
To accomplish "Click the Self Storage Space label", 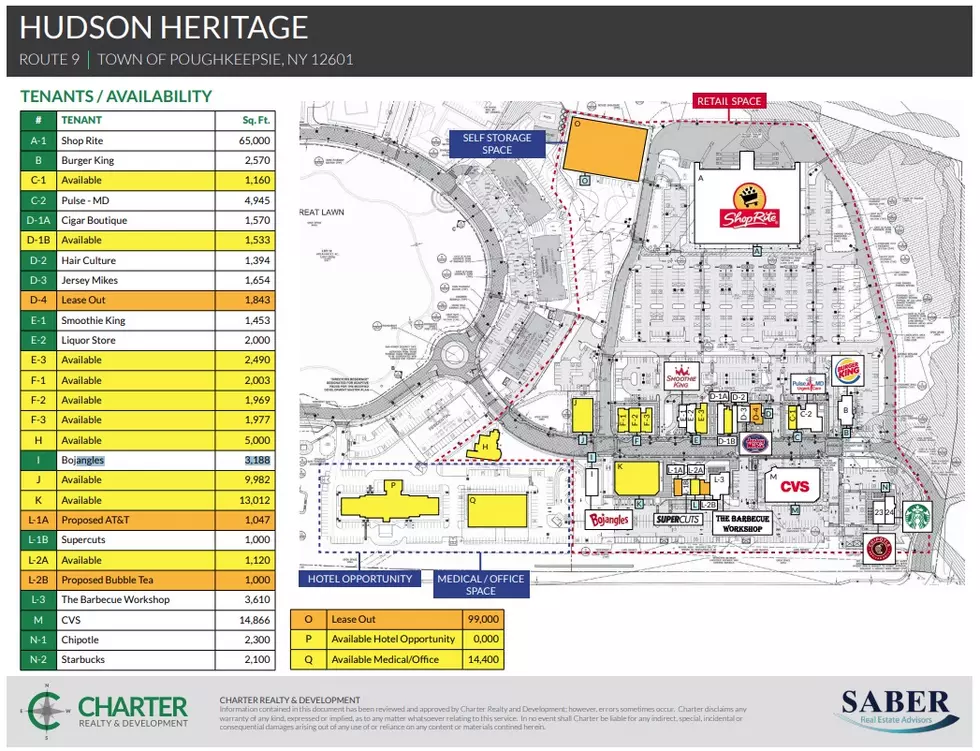I will 497,144.
